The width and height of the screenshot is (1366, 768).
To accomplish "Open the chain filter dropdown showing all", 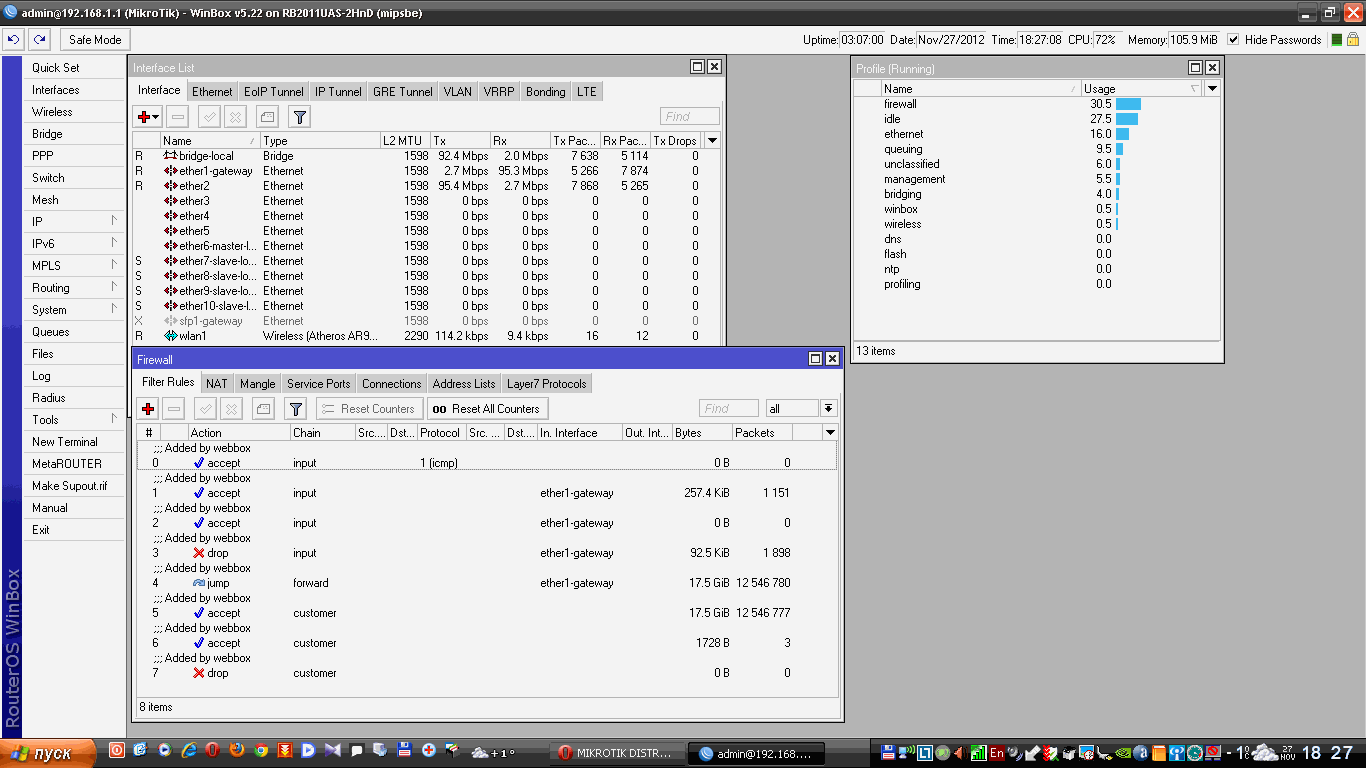I will point(828,409).
